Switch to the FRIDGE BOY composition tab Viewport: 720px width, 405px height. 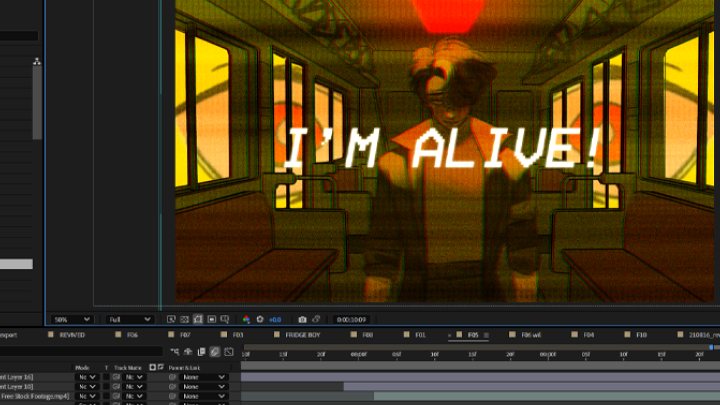(302, 334)
